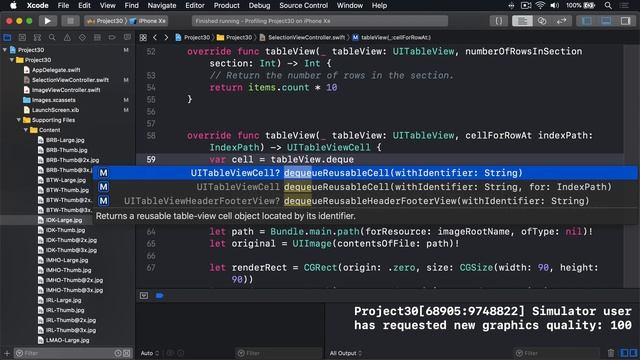Show only source-controlled files in navigator
This screenshot has width=640, height=360.
[127, 353]
